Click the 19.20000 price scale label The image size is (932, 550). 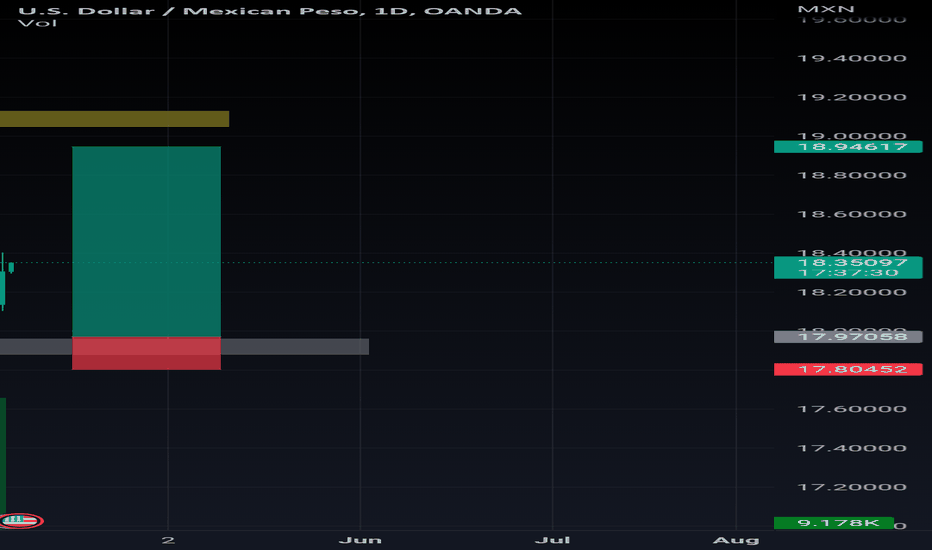[x=852, y=98]
